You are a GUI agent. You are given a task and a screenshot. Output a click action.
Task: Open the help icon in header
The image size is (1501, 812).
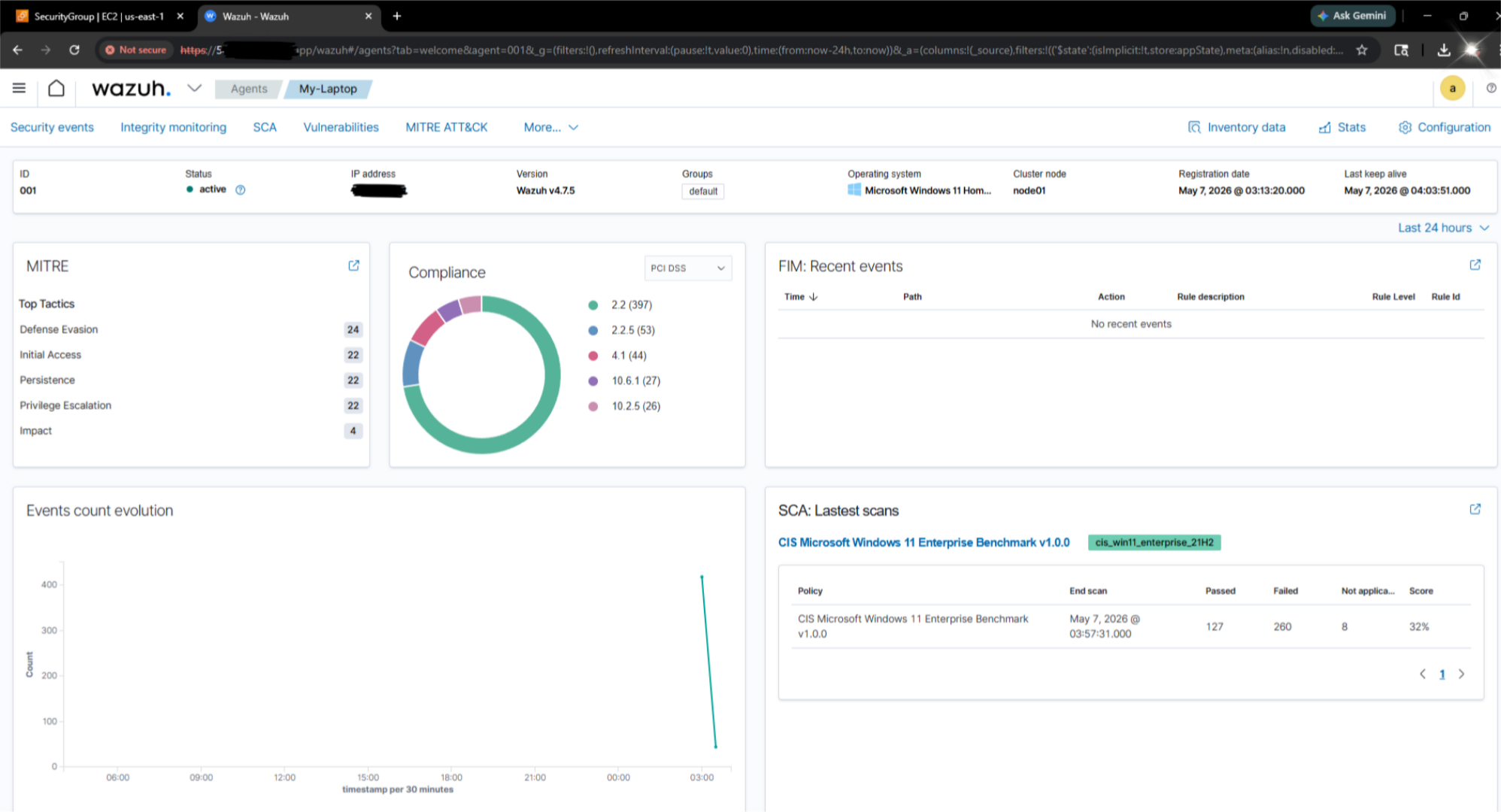tap(1490, 88)
